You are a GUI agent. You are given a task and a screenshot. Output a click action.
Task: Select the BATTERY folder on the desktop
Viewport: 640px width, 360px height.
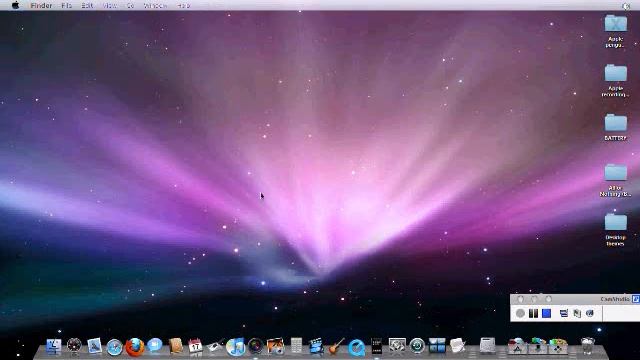point(616,127)
